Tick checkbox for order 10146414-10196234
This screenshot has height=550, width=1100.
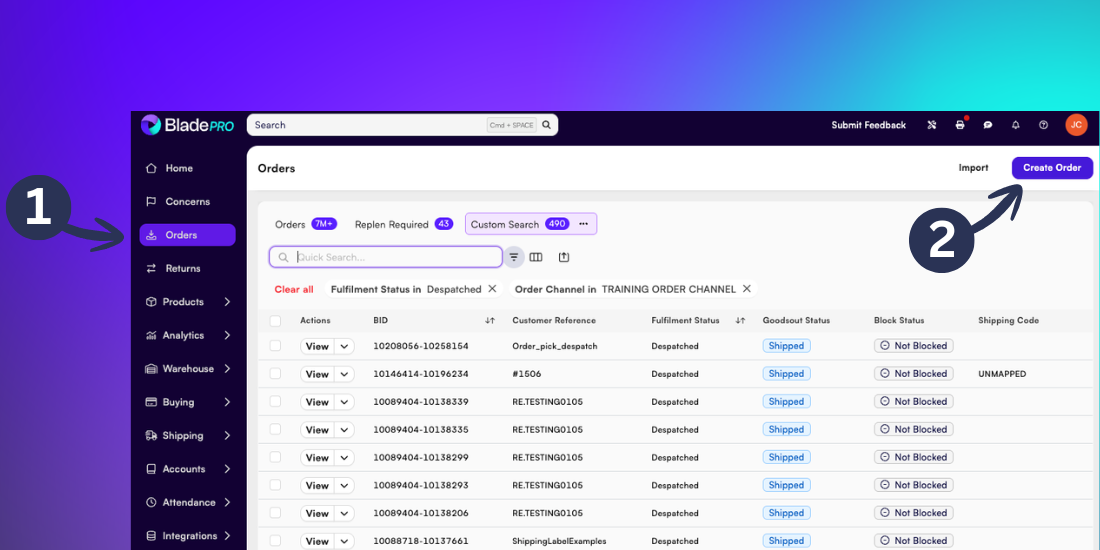click(275, 374)
